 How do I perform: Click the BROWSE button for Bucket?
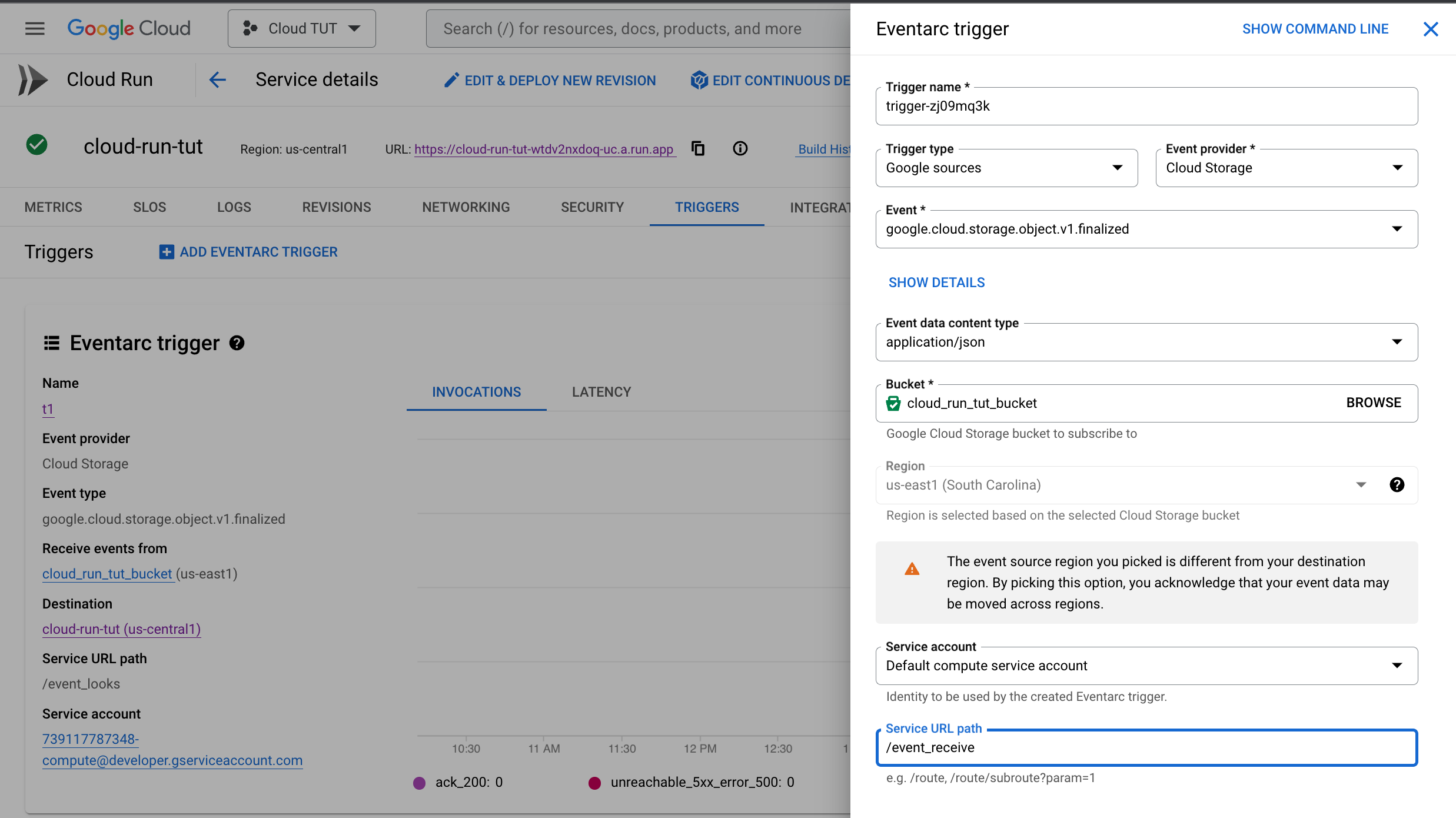pos(1374,403)
